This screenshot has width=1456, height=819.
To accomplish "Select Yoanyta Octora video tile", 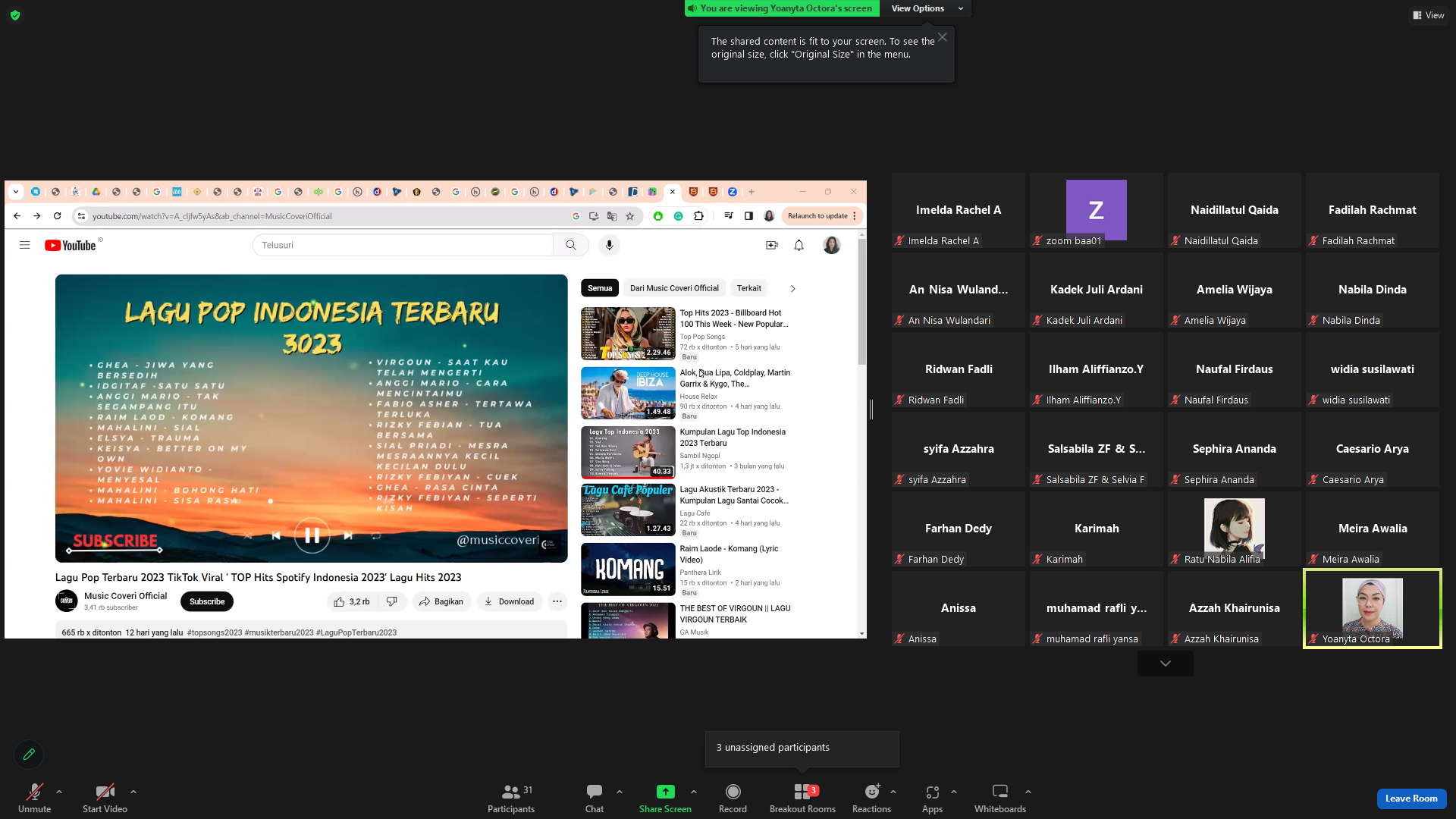I will (x=1373, y=608).
